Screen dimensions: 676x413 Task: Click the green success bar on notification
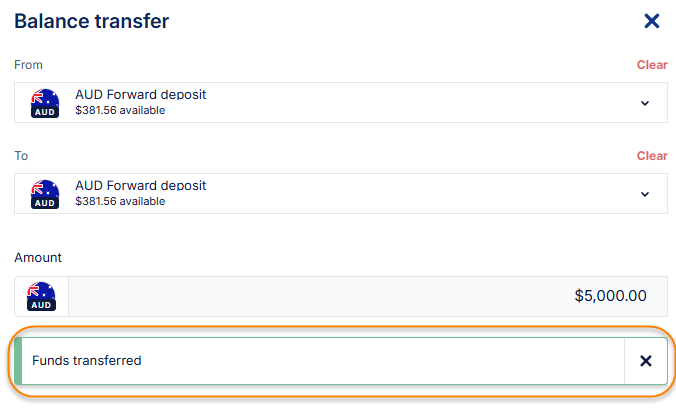(18, 361)
